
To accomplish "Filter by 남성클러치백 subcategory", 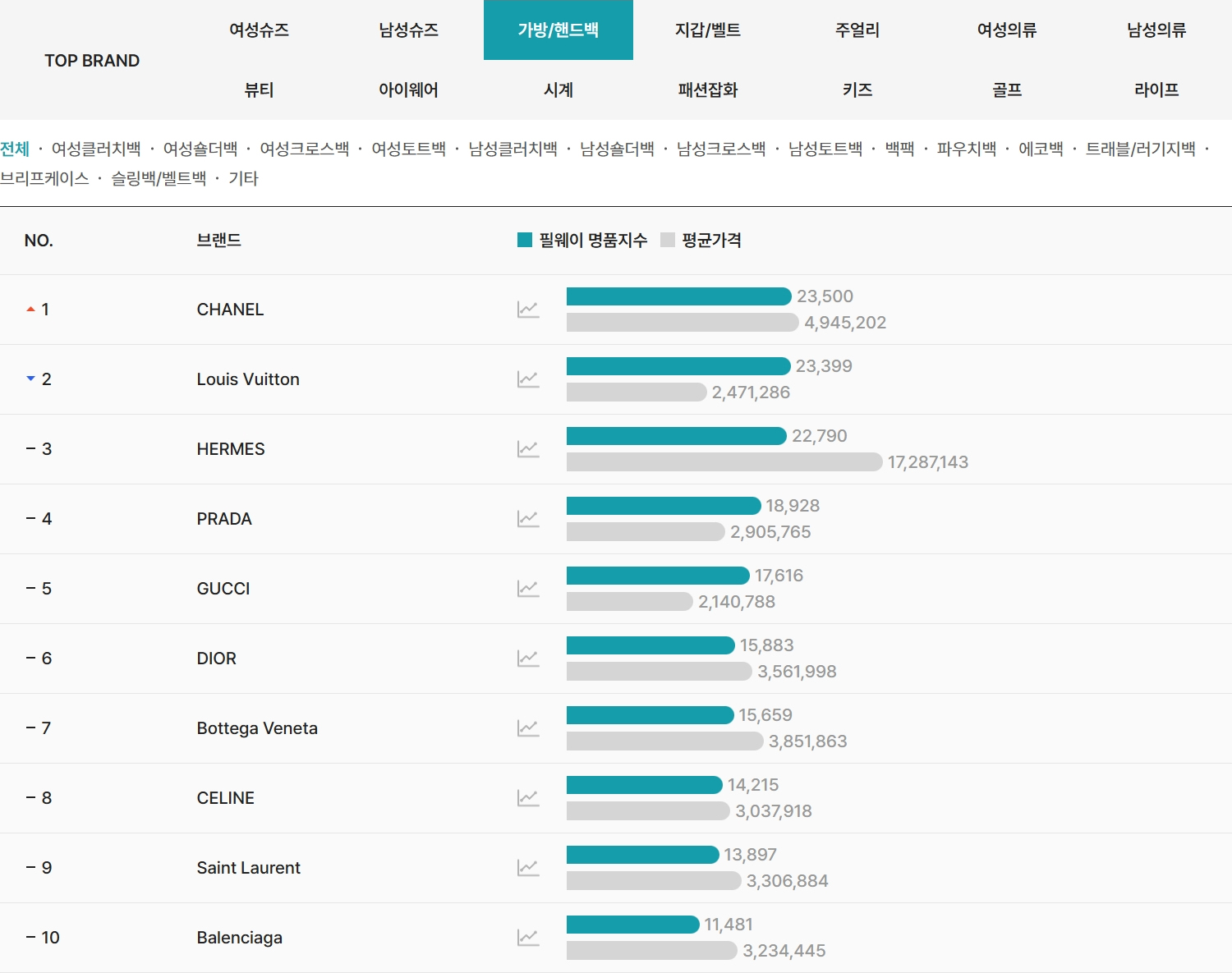I will (513, 149).
